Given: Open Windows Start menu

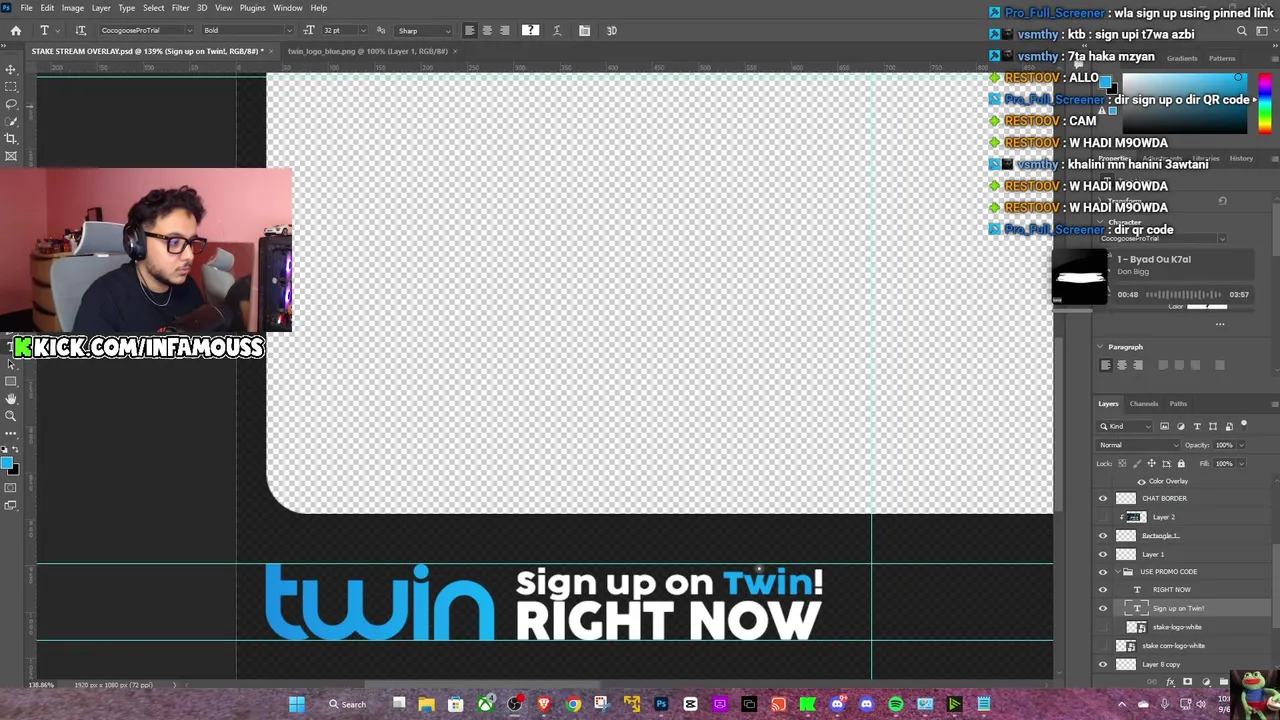Looking at the screenshot, I should pos(297,704).
